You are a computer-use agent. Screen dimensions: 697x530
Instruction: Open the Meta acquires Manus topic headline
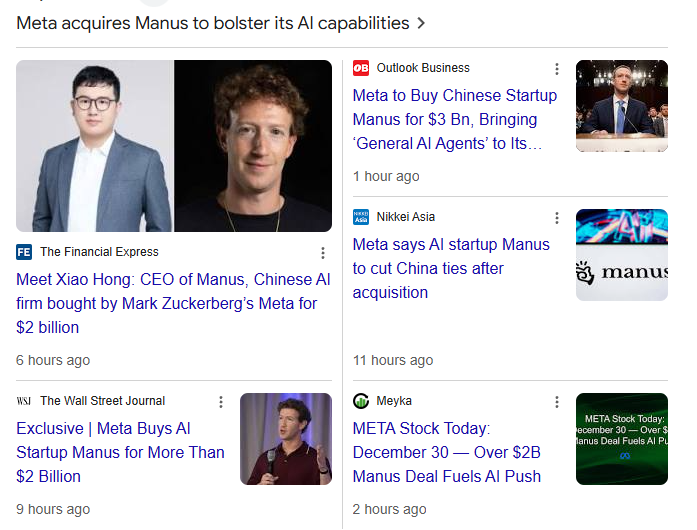(x=213, y=23)
